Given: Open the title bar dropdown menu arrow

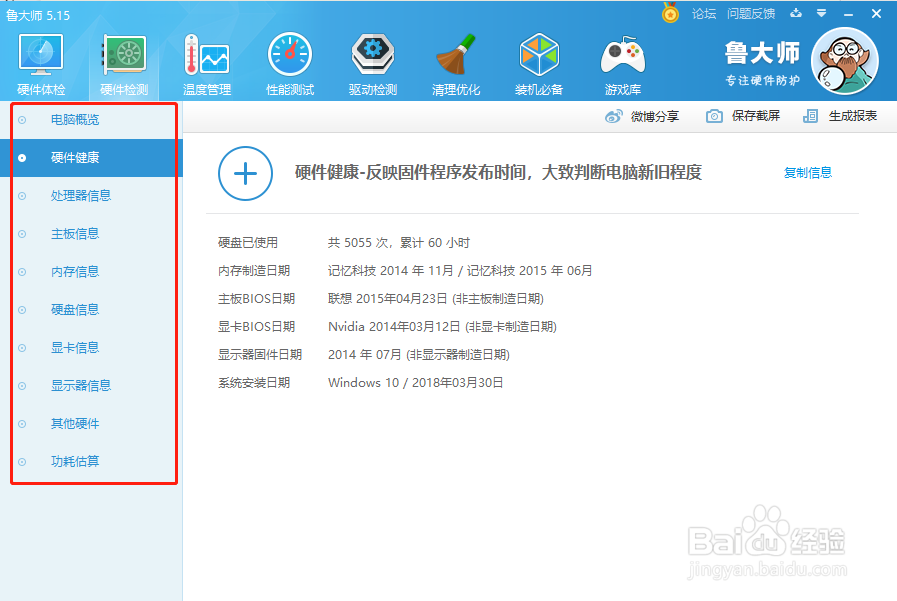Looking at the screenshot, I should tap(821, 13).
